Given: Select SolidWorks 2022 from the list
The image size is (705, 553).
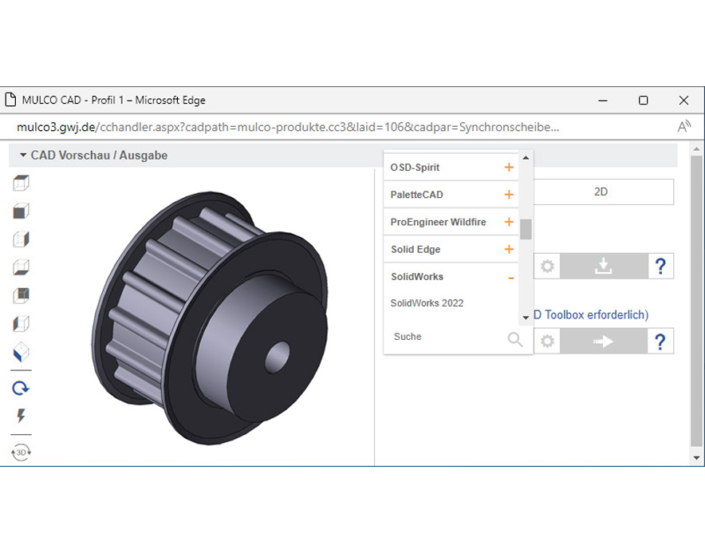Looking at the screenshot, I should 427,303.
